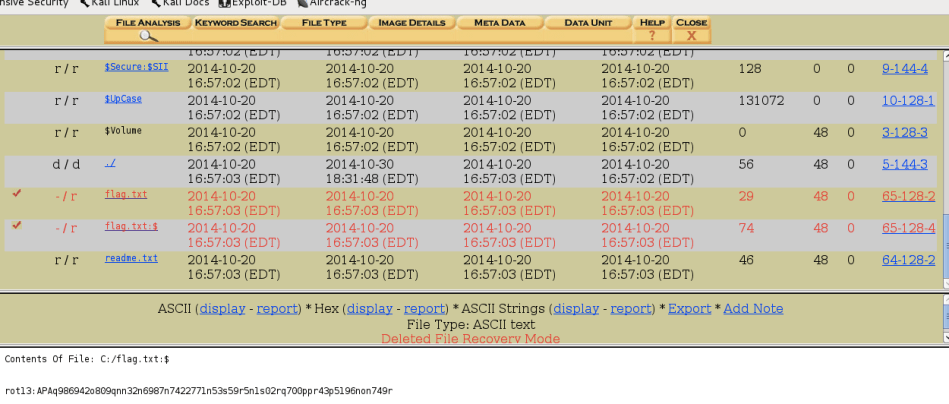Viewport: 949px width, 404px height.
Task: Switch to the Keyword Search tab
Action: click(x=234, y=22)
